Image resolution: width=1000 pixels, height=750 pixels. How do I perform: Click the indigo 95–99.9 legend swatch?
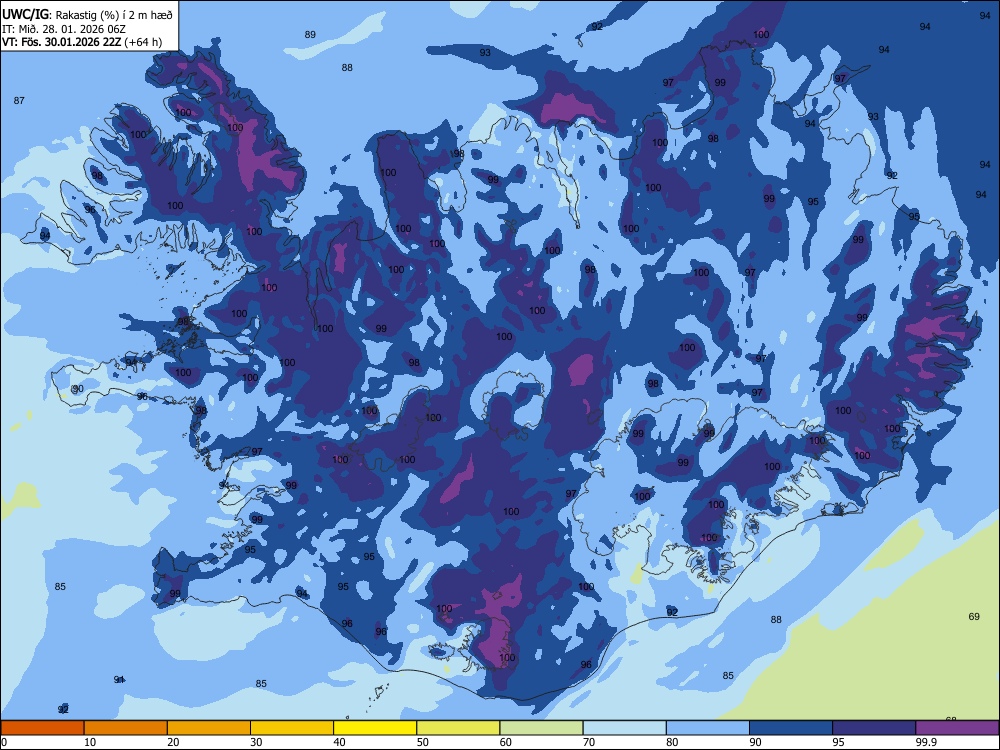pyautogui.click(x=874, y=728)
